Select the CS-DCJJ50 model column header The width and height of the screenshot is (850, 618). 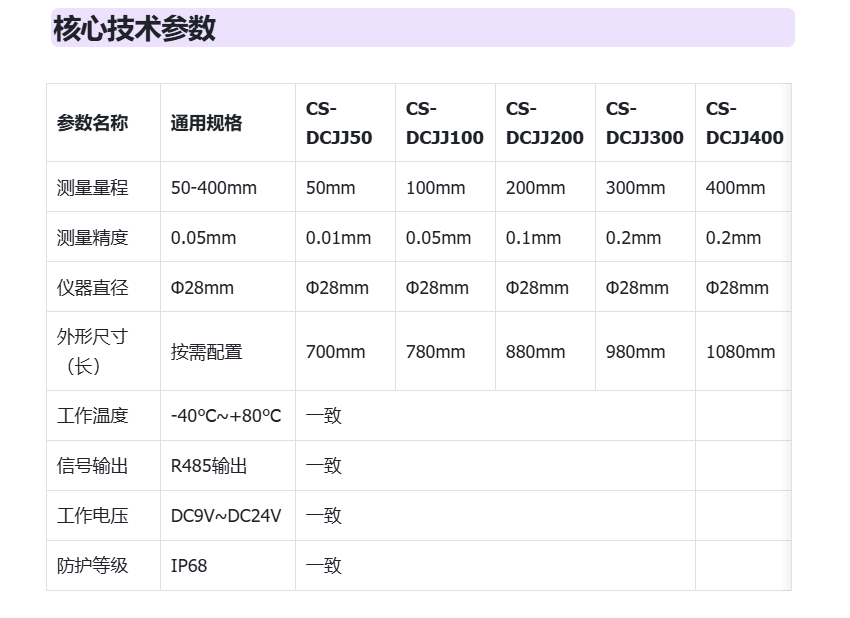(x=339, y=123)
